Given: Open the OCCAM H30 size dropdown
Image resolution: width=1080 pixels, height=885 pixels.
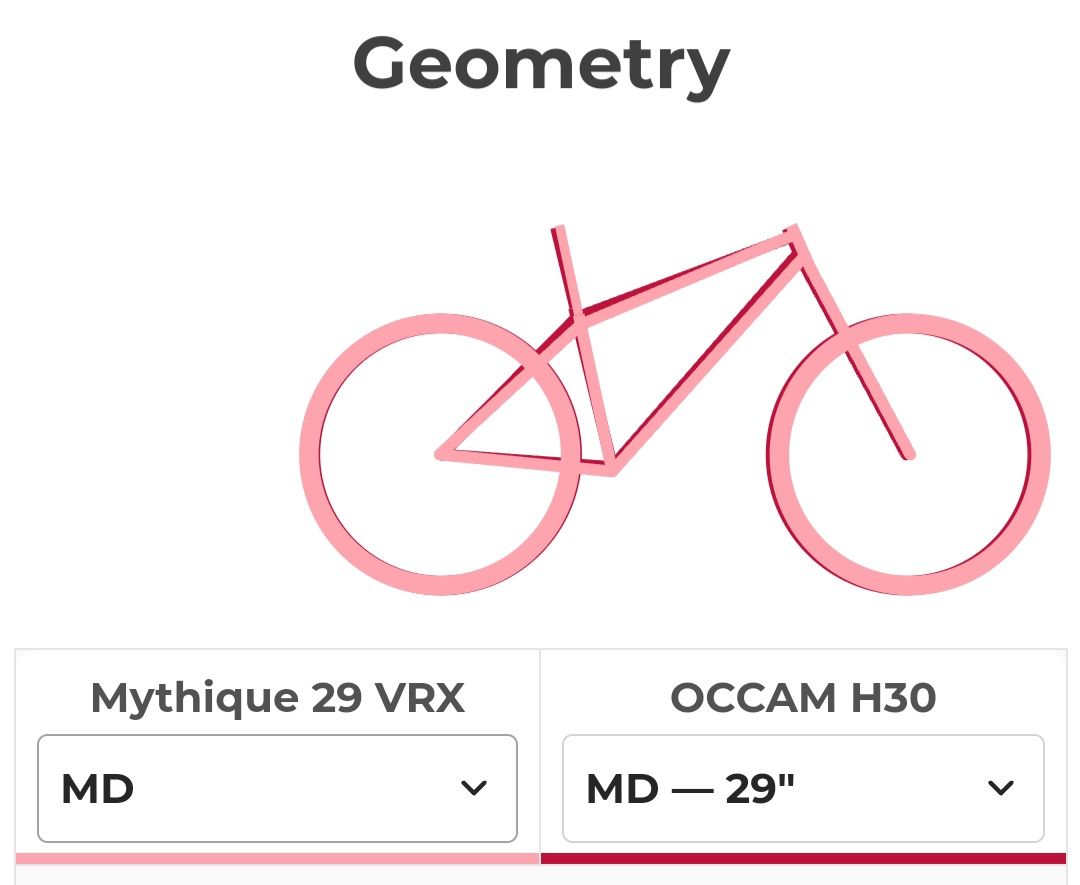Looking at the screenshot, I should [803, 789].
